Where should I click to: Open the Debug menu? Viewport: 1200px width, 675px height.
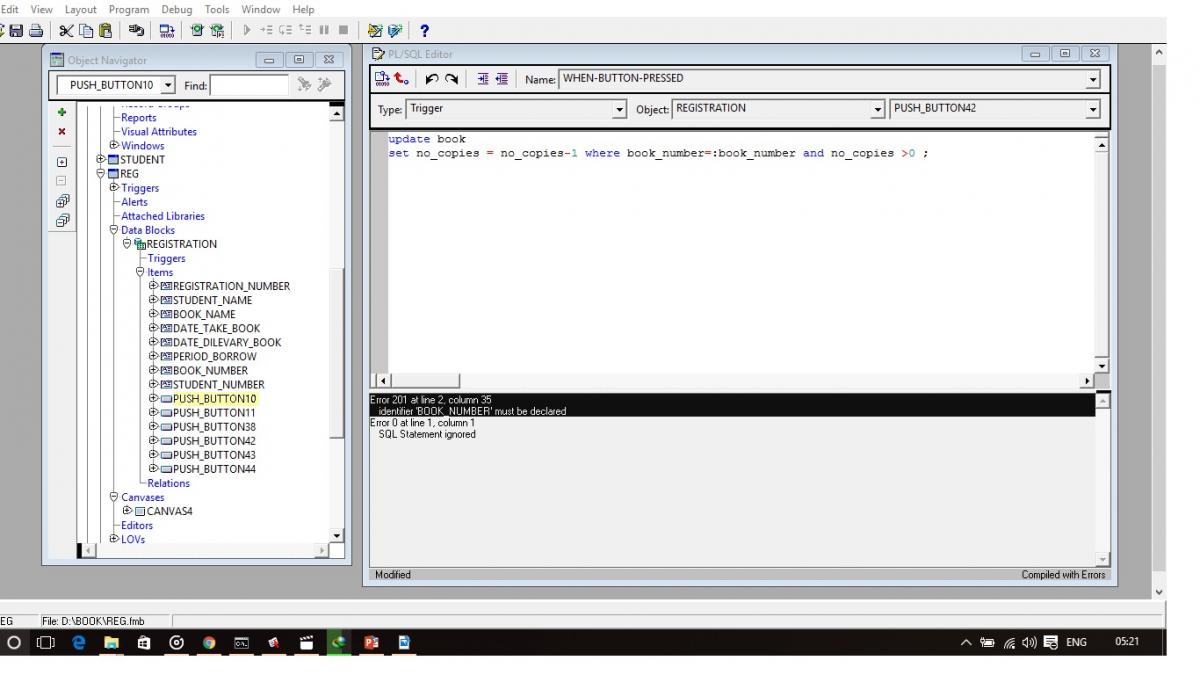(x=177, y=9)
